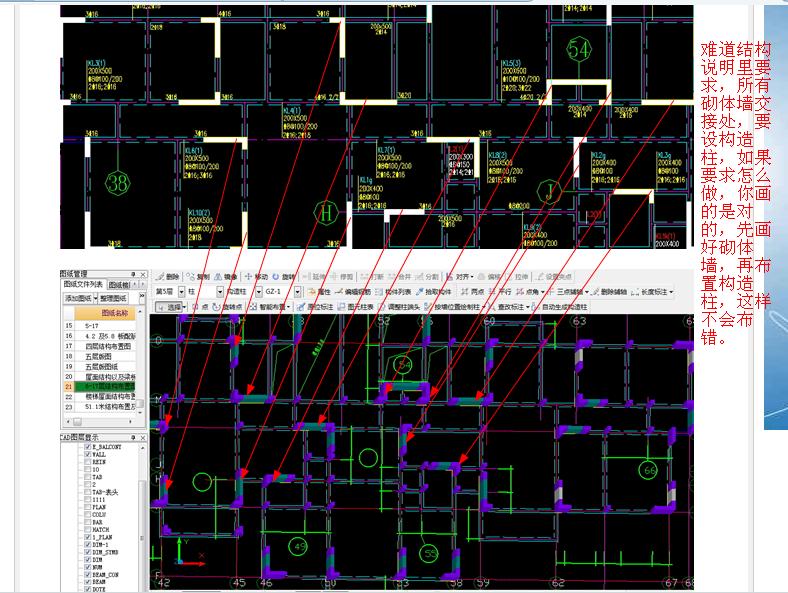Click the drawing list horizontal scrollbar
This screenshot has height=593, width=788.
click(x=100, y=422)
